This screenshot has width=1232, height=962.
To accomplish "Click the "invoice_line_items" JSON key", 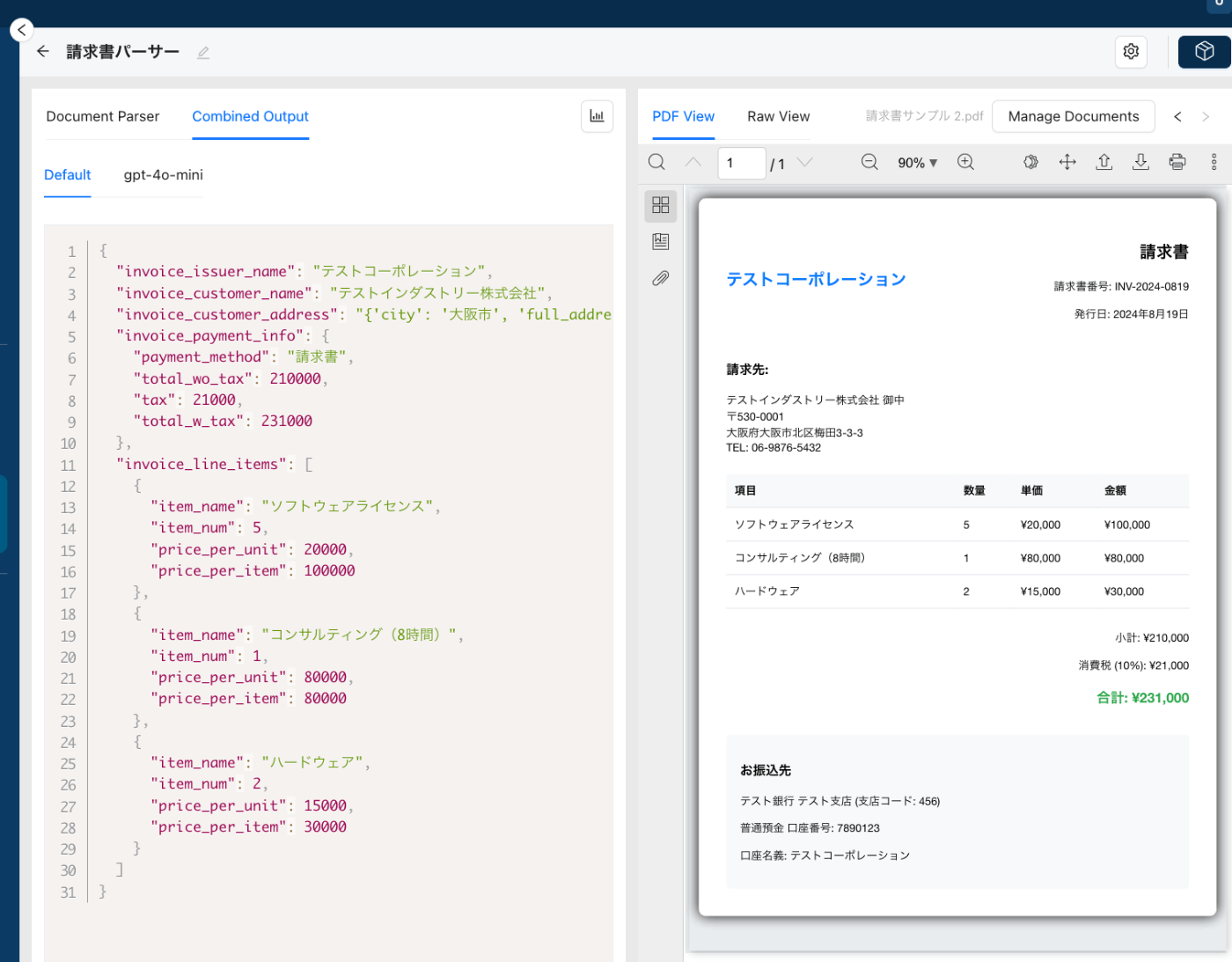I will (202, 464).
